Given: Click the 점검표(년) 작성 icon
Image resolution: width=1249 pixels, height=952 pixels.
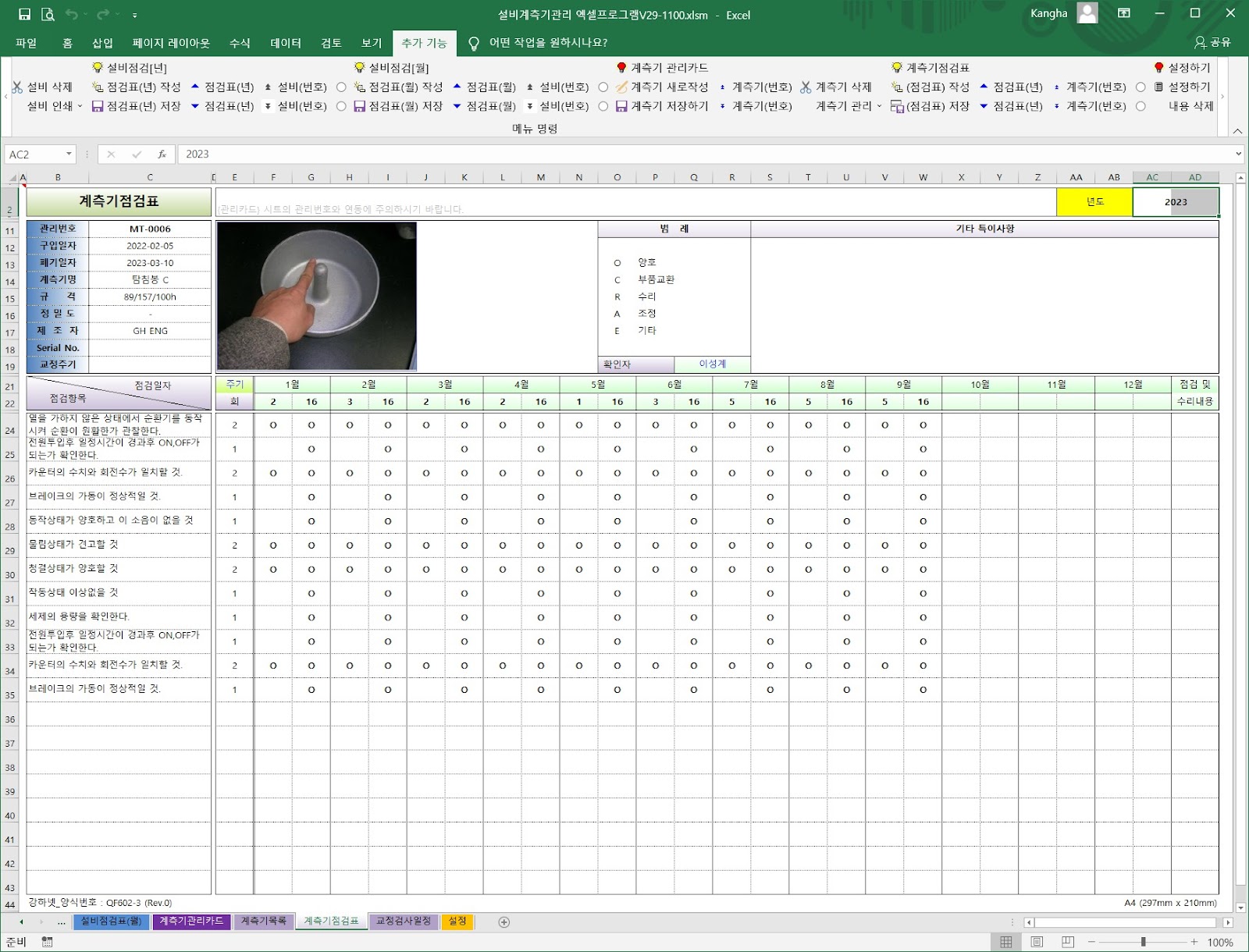Looking at the screenshot, I should (x=98, y=87).
